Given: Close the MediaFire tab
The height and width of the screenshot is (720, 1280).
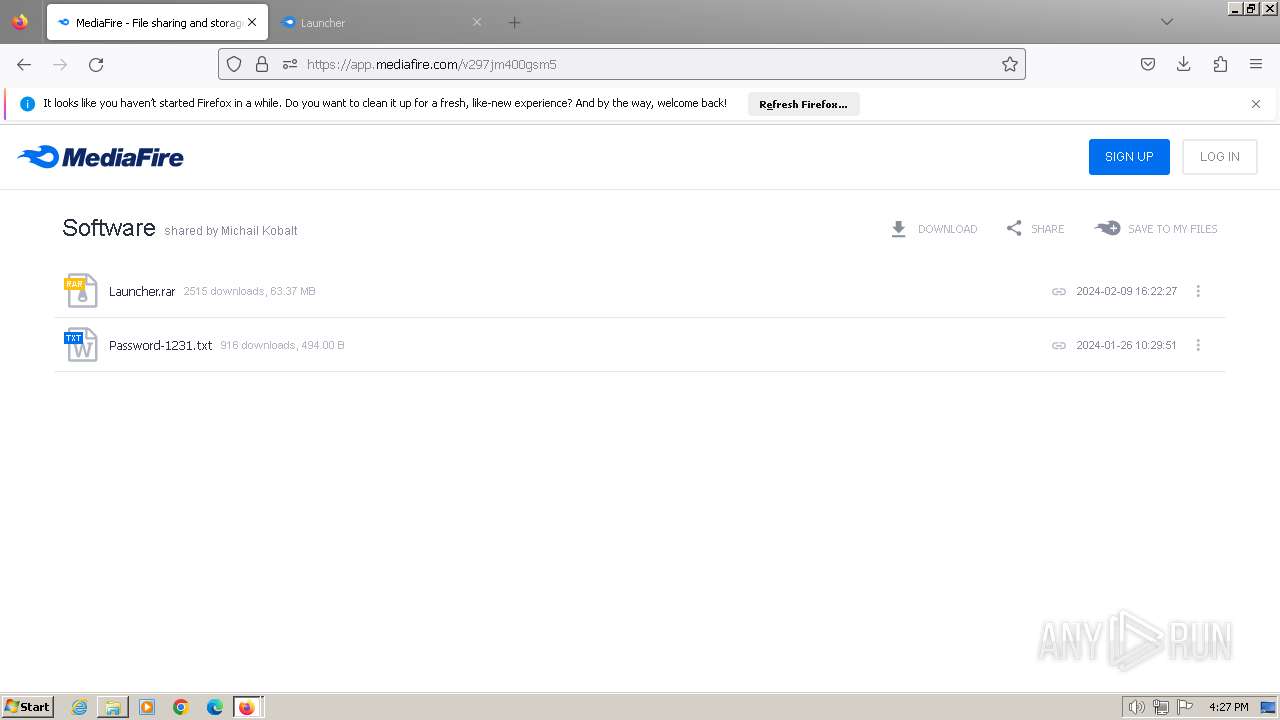Looking at the screenshot, I should point(252,22).
